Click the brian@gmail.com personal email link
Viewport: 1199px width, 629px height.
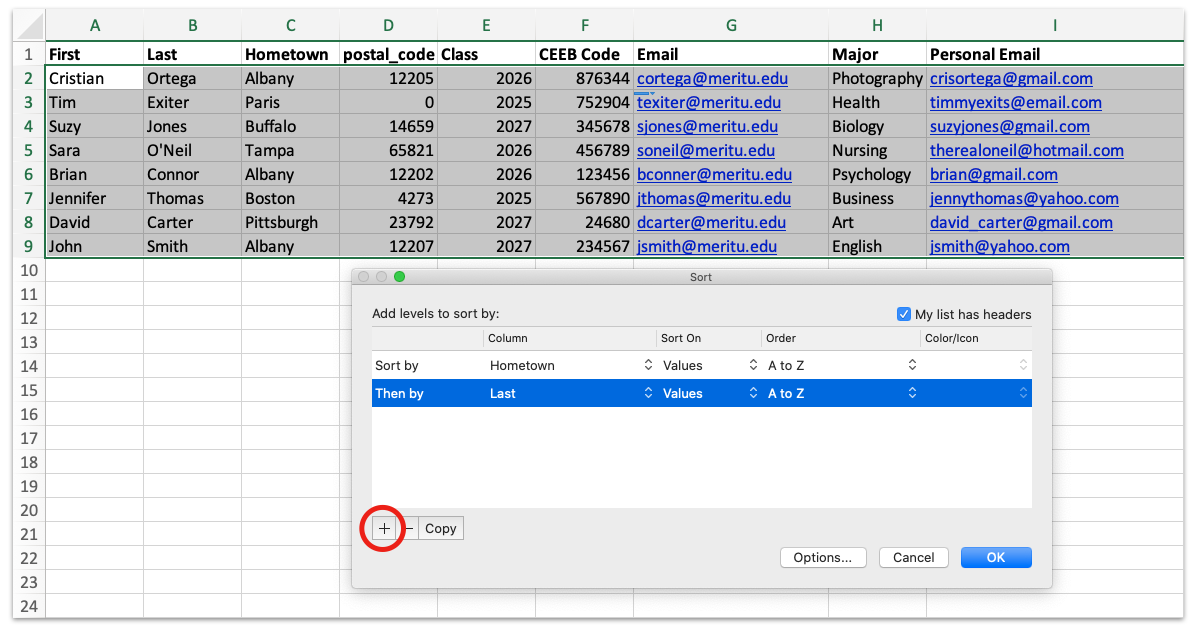point(993,174)
